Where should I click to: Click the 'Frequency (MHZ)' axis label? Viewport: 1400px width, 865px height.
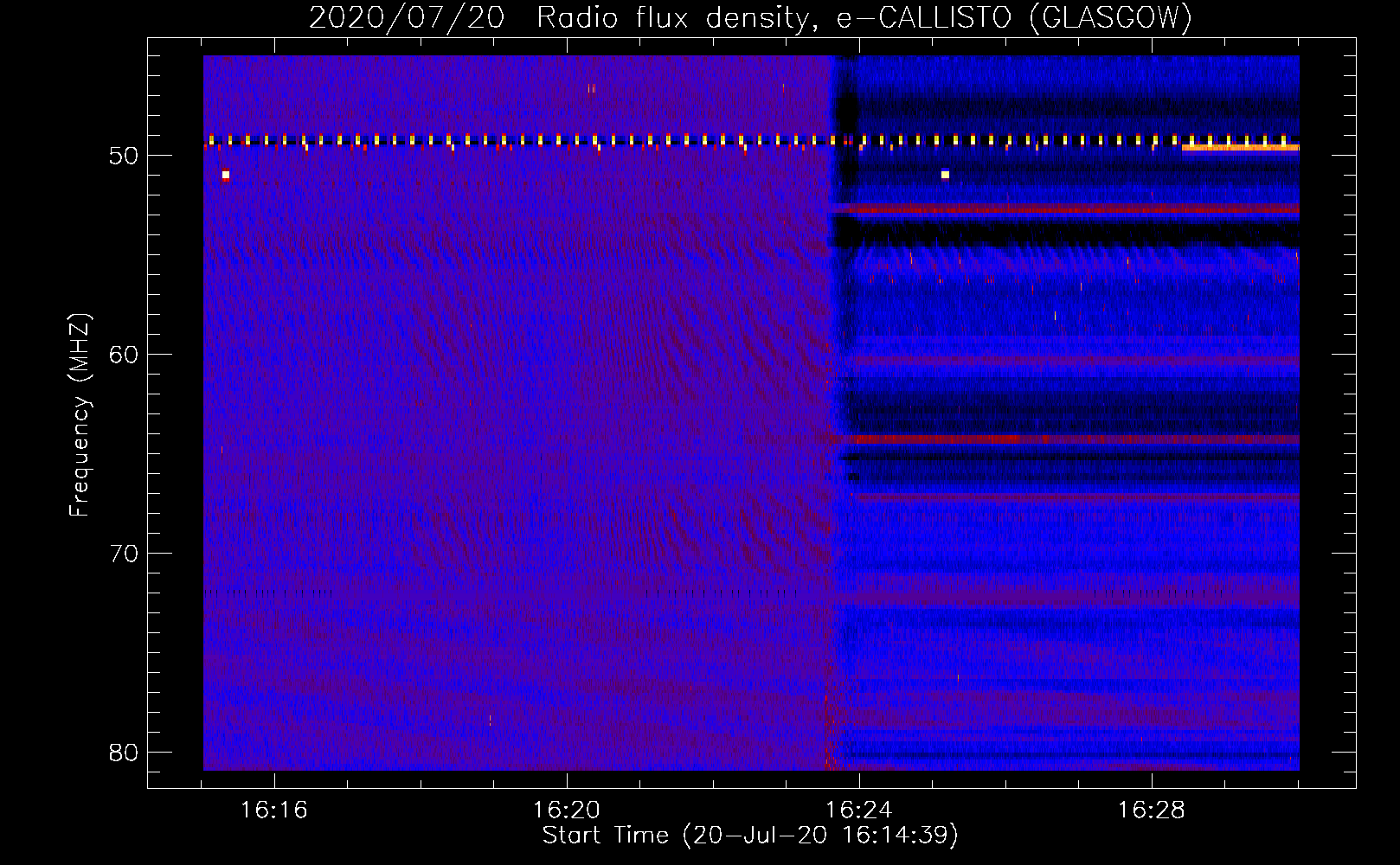79,415
